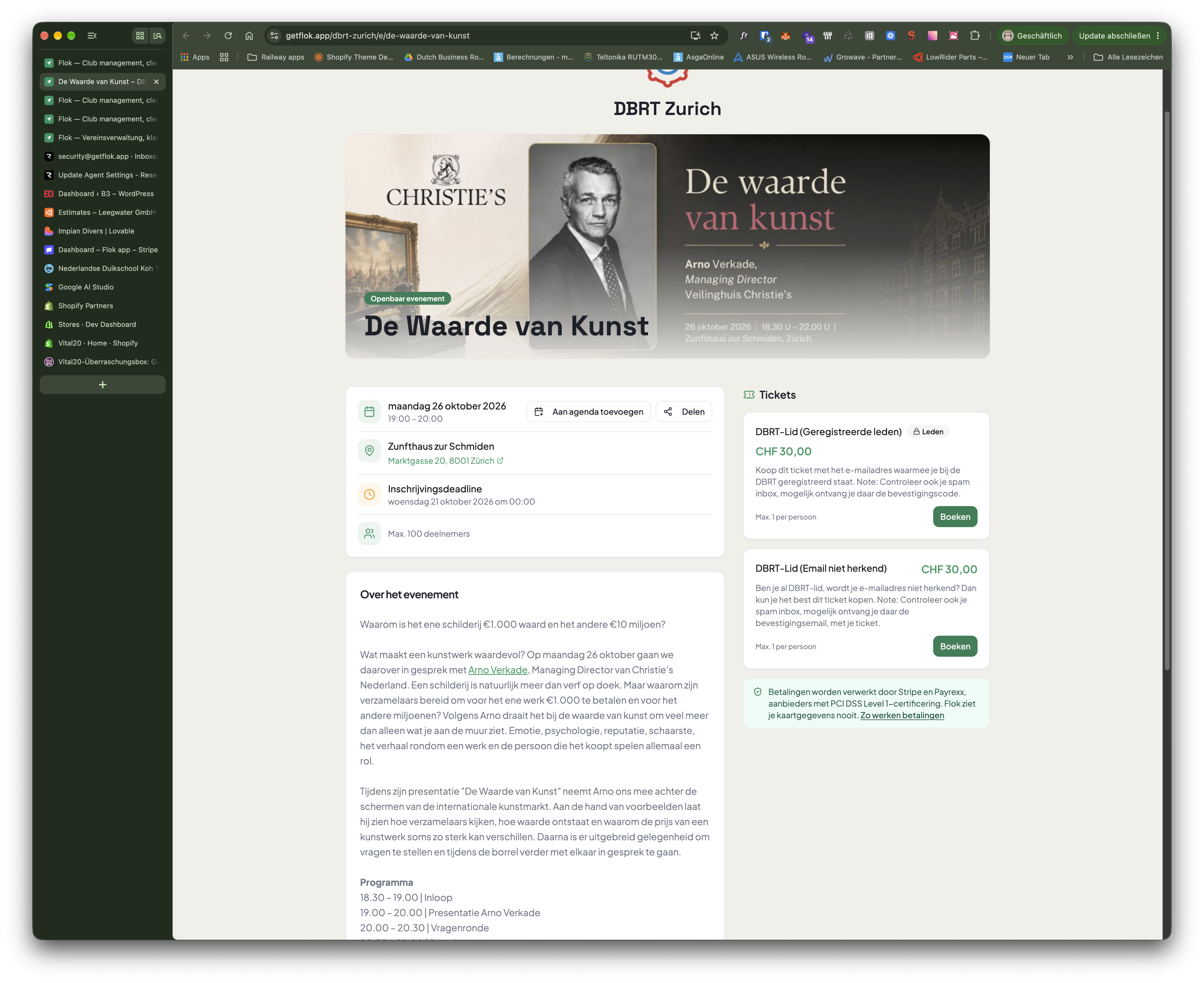Open the Dutch Business Ro... bookmark
The image size is (1204, 983).
444,57
